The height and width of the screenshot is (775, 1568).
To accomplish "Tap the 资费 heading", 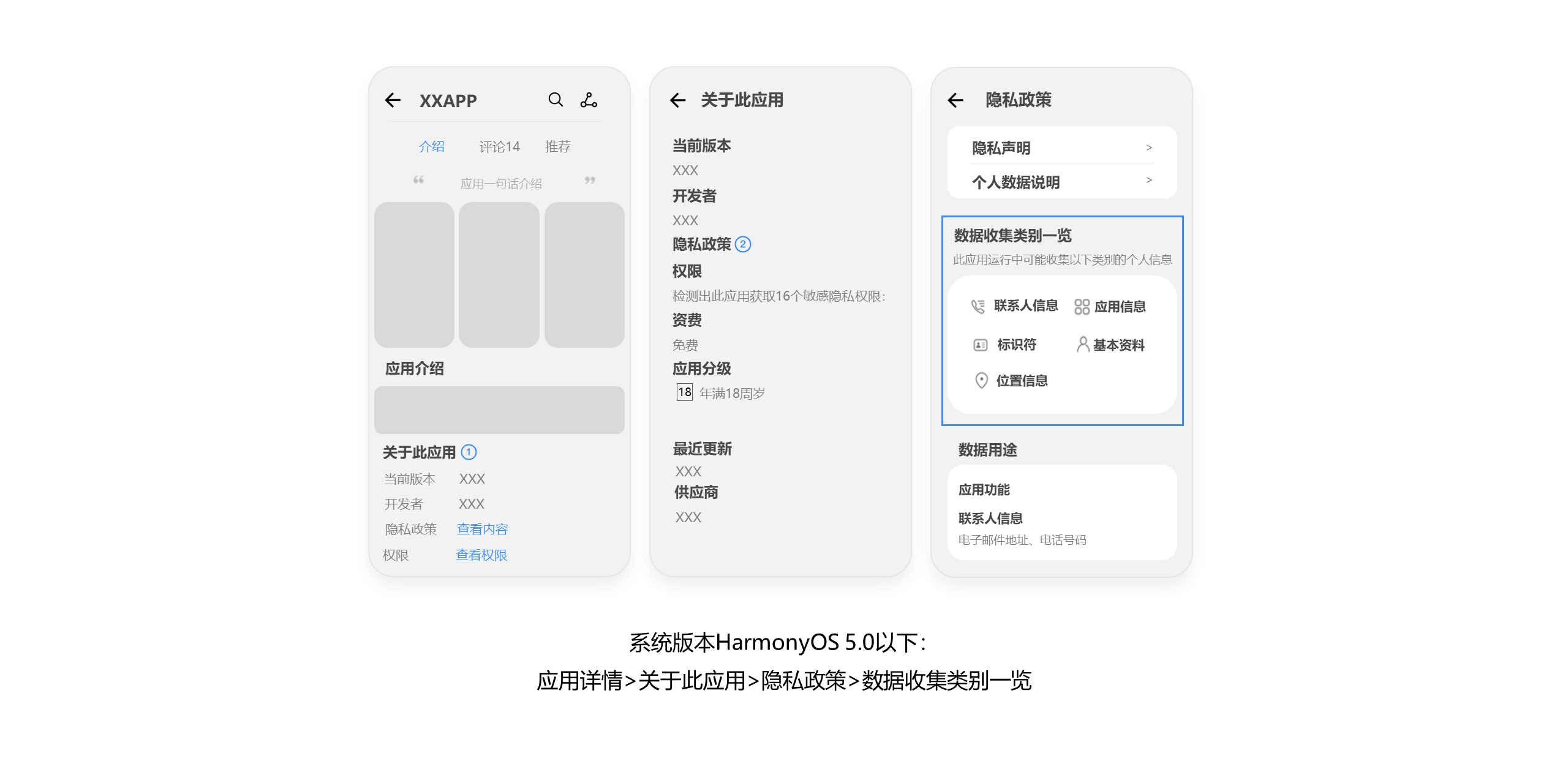I will click(687, 320).
